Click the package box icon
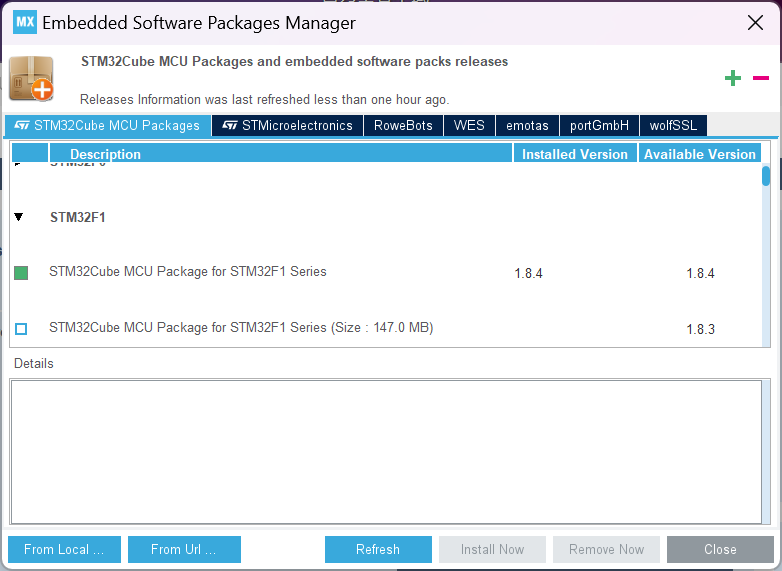 pyautogui.click(x=31, y=78)
